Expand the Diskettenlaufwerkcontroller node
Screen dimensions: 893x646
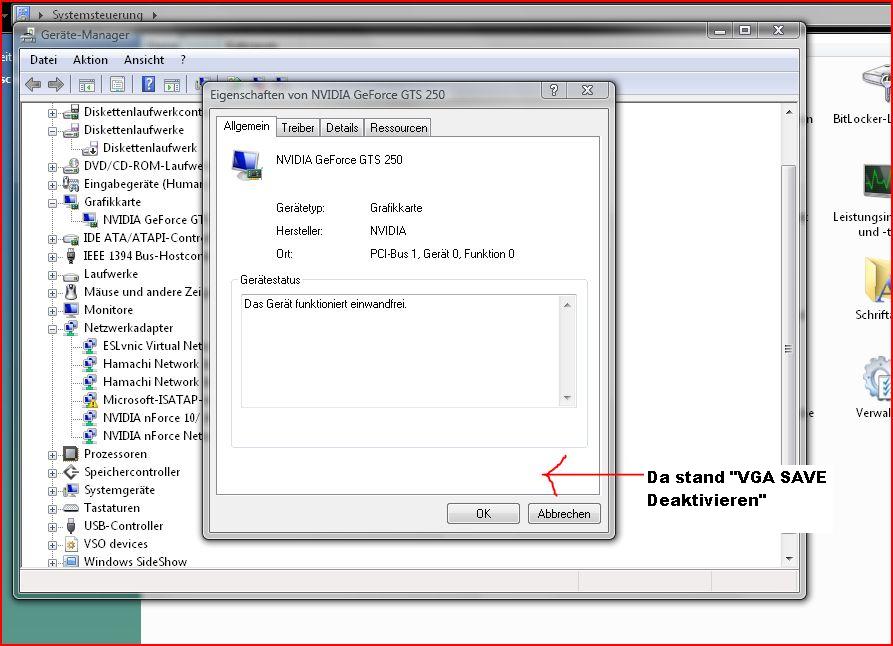pos(52,113)
